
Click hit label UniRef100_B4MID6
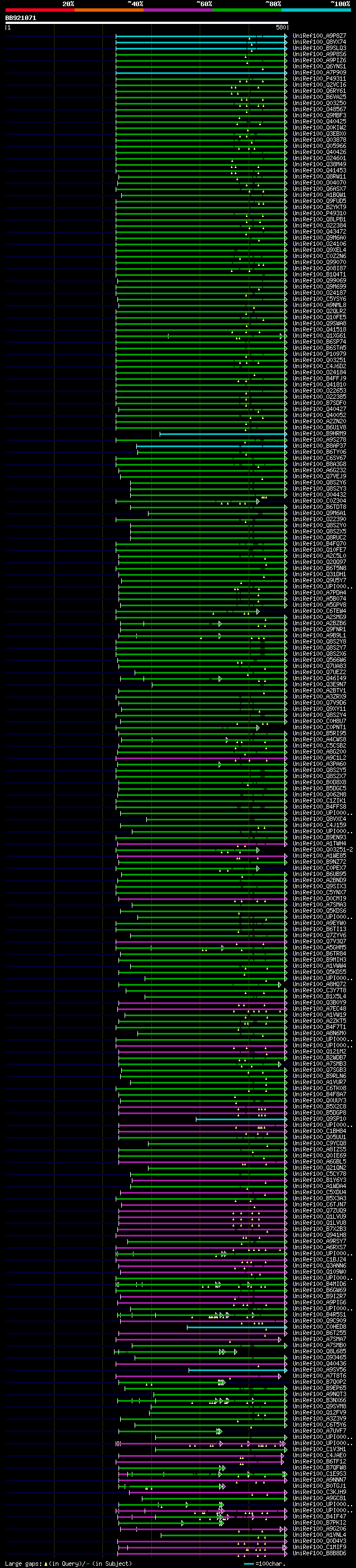coord(319,1284)
